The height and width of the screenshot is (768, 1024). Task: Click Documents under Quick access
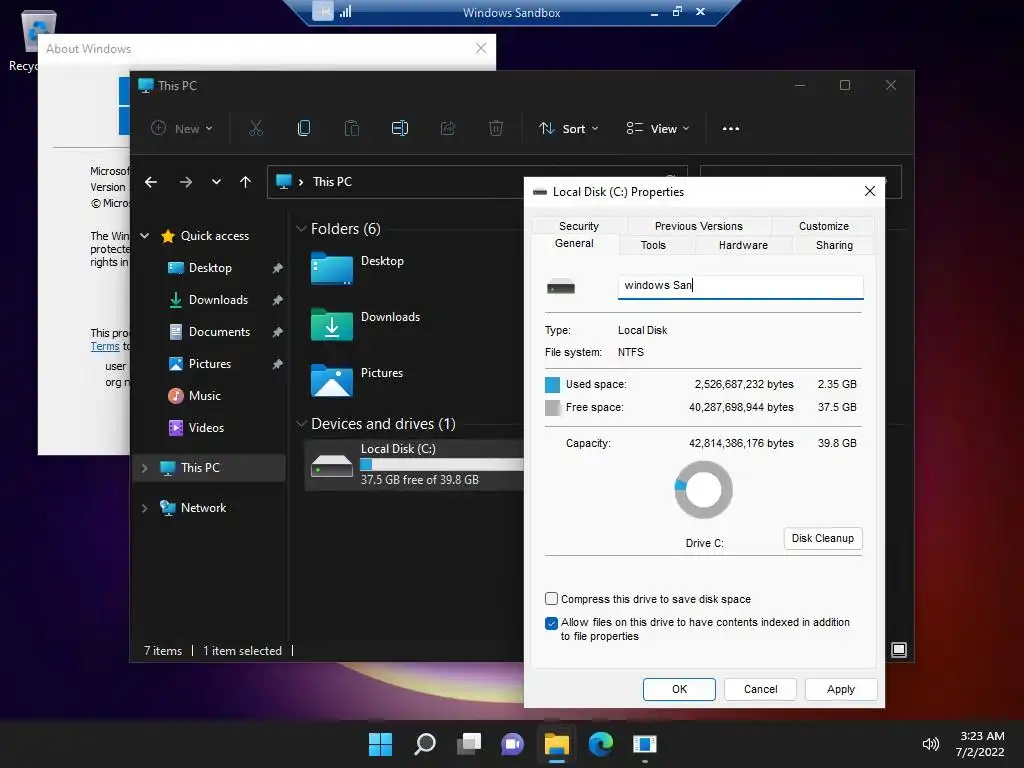pos(219,332)
